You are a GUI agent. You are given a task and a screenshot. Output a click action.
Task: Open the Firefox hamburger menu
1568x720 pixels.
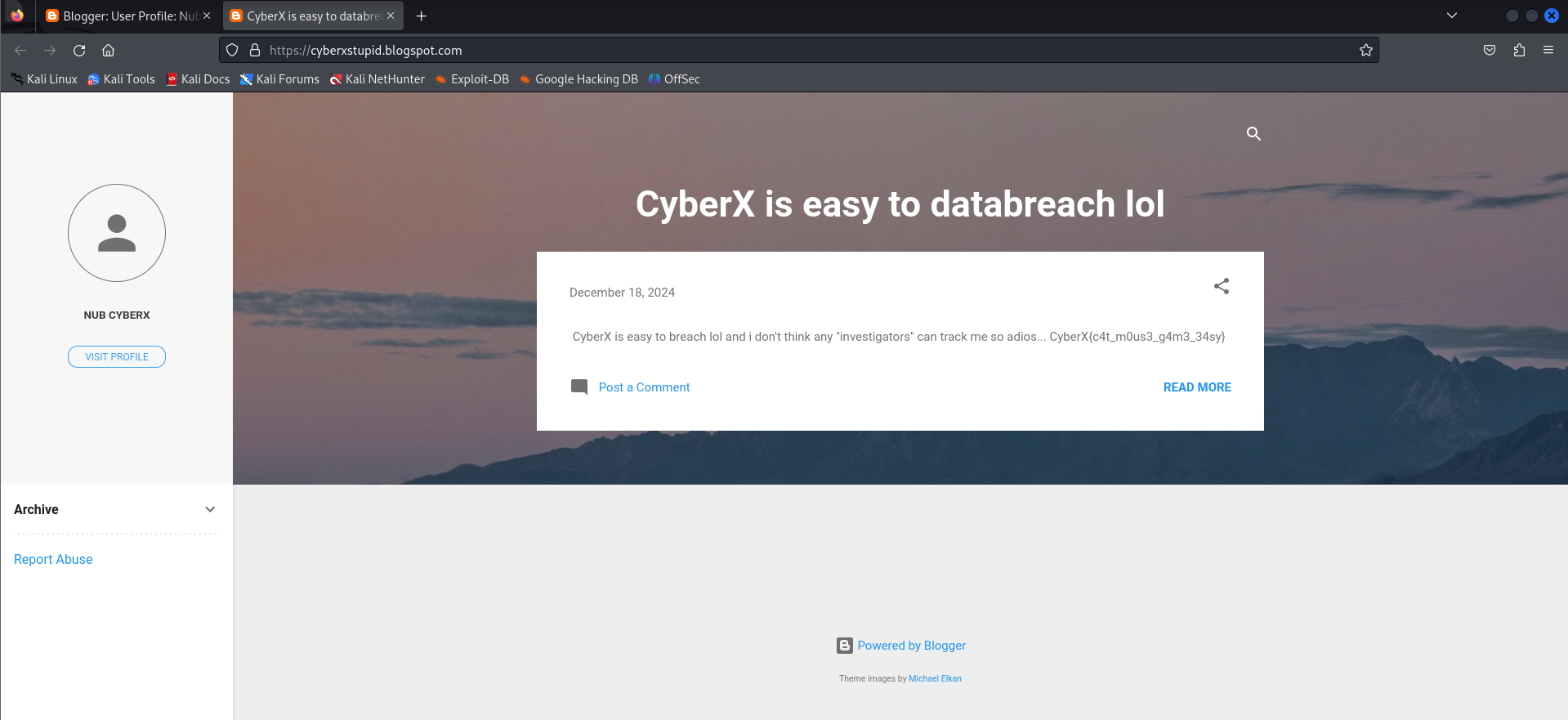pyautogui.click(x=1548, y=51)
